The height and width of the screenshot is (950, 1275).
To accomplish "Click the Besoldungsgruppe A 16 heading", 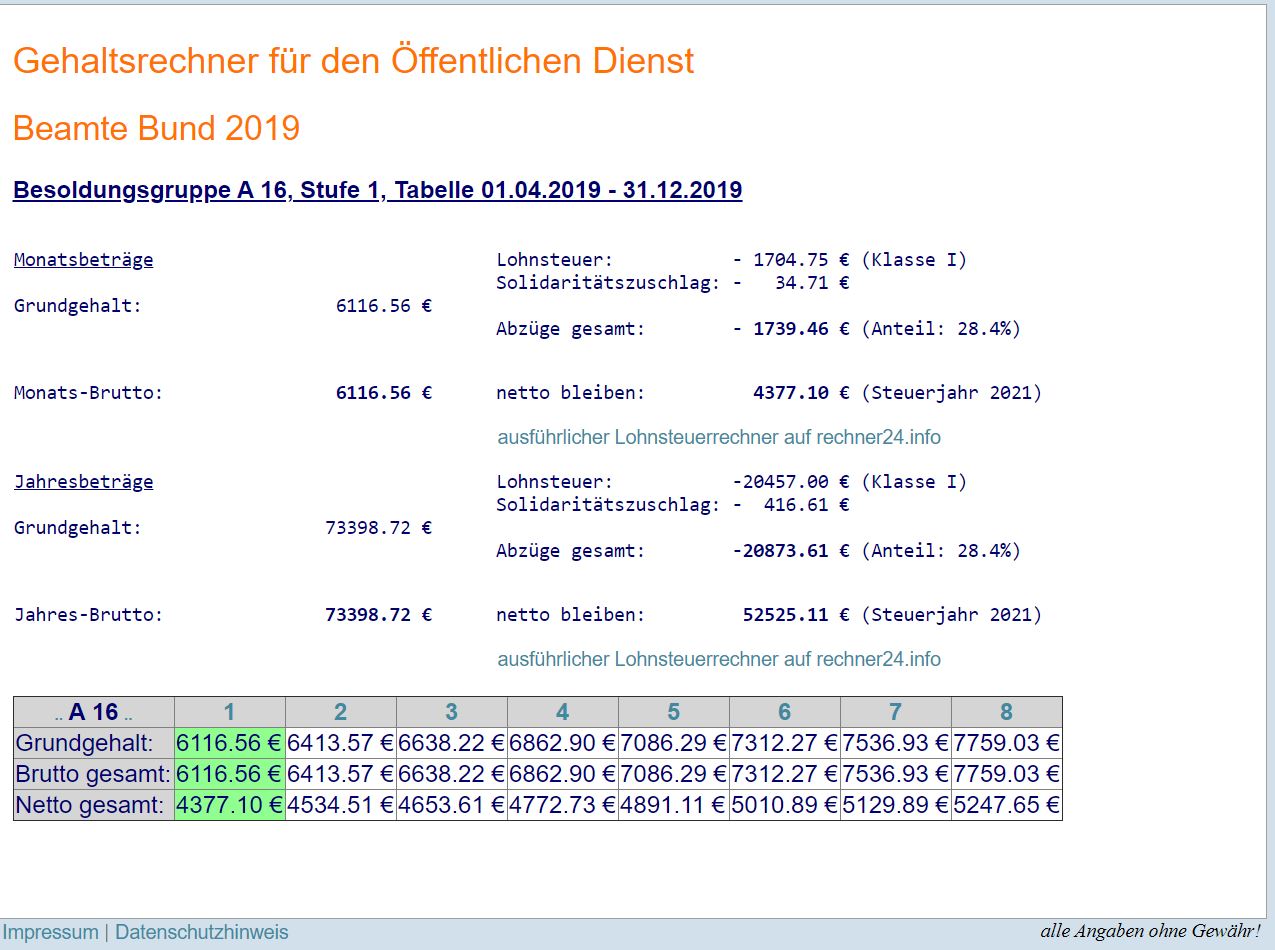I will tap(377, 190).
